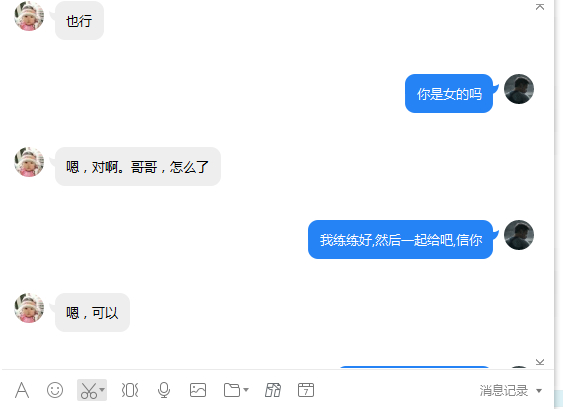Click the 我练练好,然后一起给吧,信你 message bubble

(400, 240)
